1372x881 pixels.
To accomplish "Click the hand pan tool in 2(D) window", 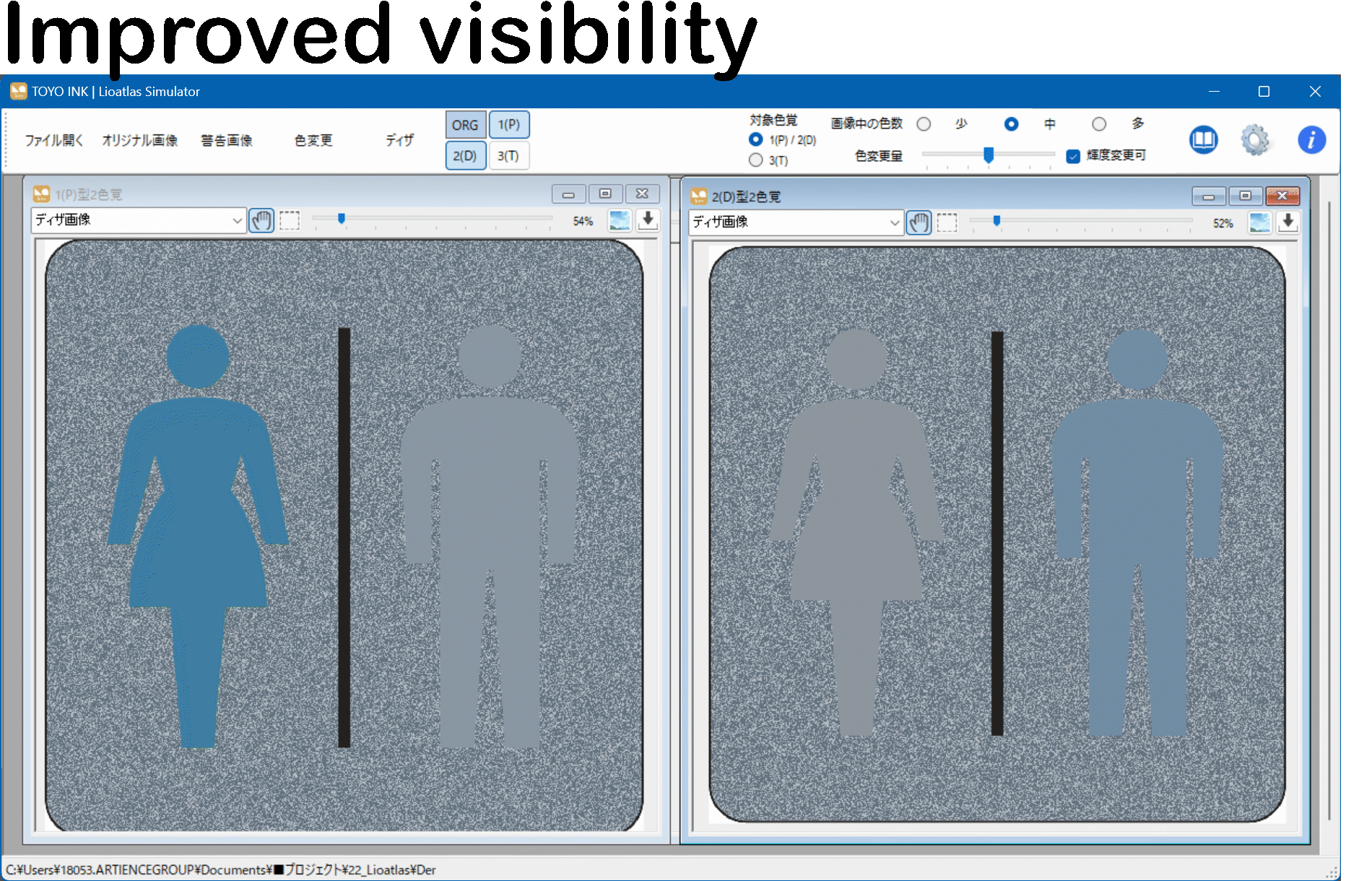I will pos(919,222).
